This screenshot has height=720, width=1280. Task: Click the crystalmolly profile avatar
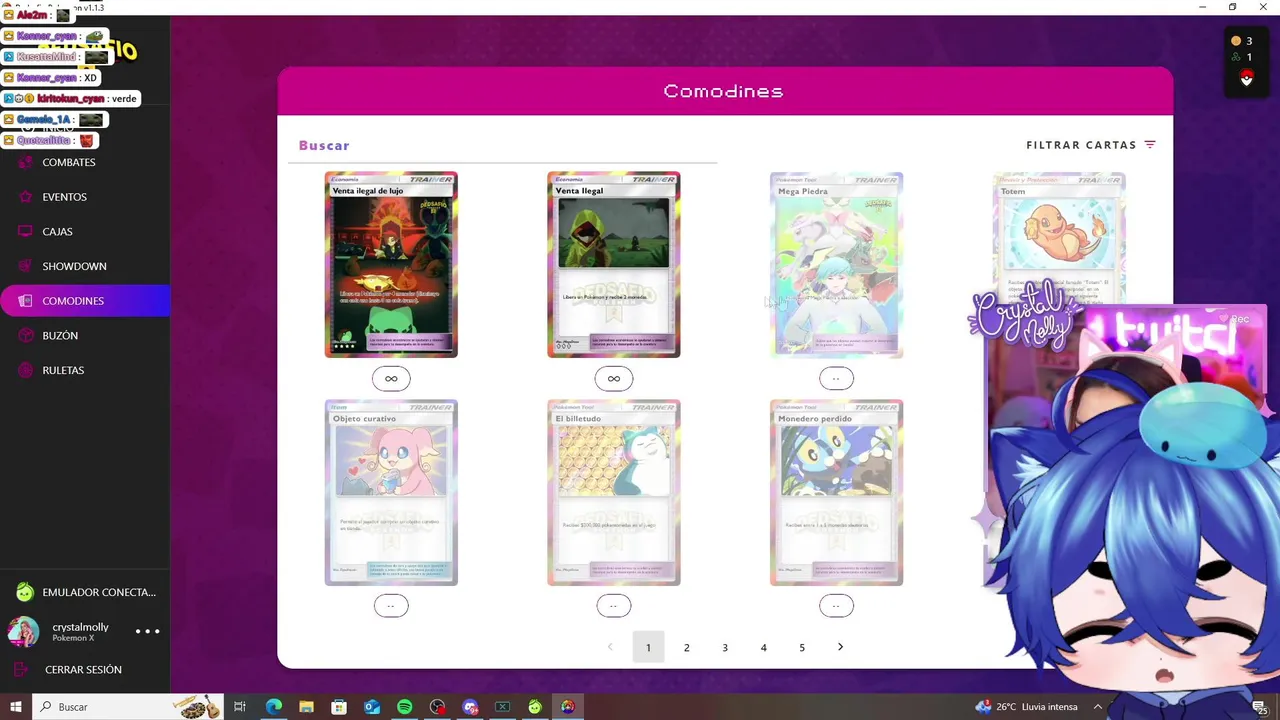pyautogui.click(x=24, y=631)
